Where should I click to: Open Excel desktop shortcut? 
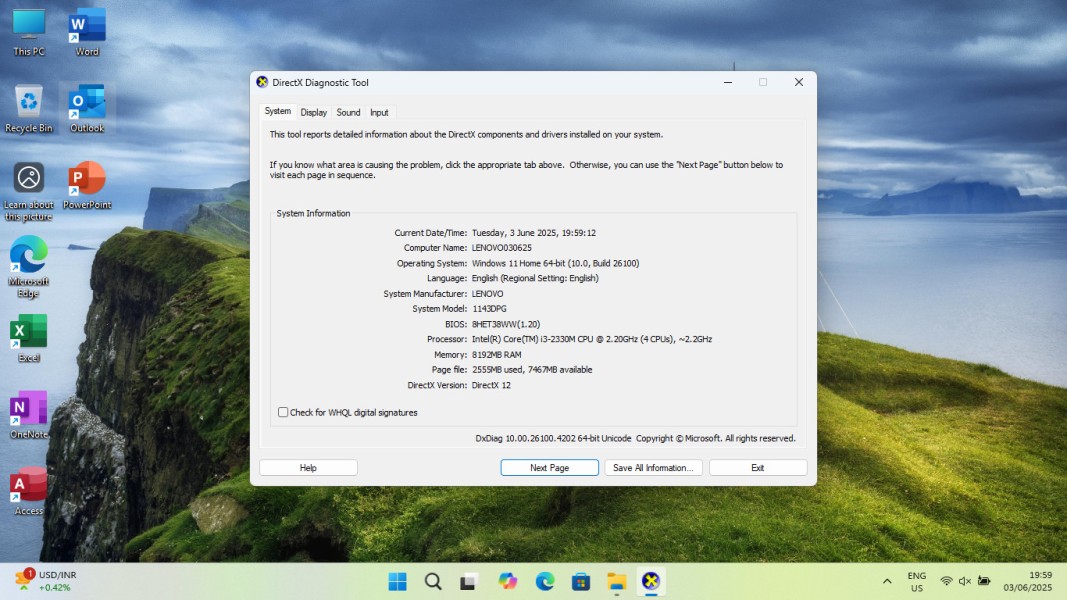29,338
